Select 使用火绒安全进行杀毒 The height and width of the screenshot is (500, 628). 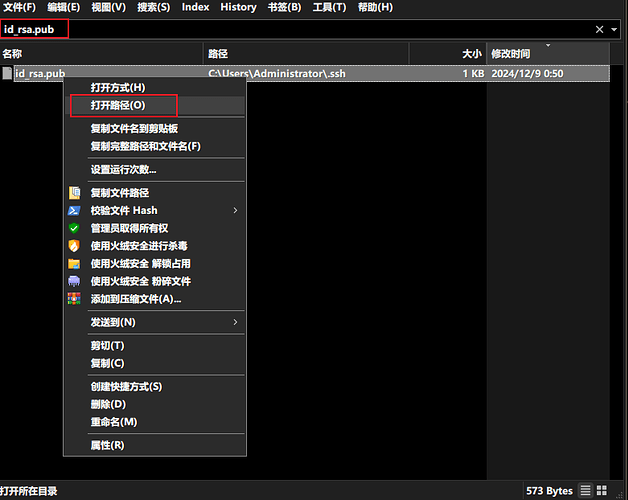pos(155,246)
